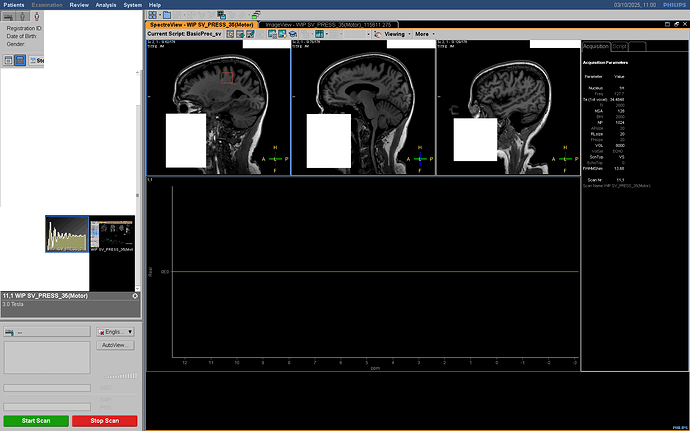Open the Acquisition parameters tab

596,46
